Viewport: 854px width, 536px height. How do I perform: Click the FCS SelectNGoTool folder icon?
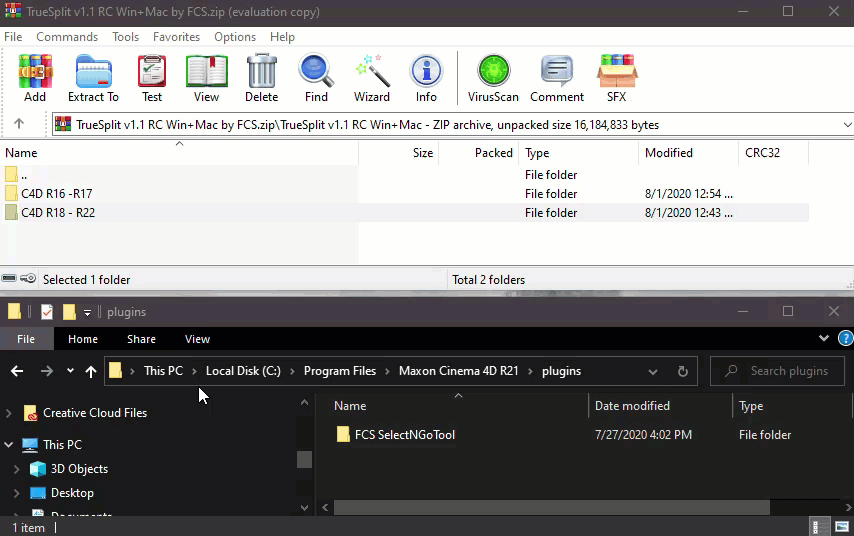point(343,435)
